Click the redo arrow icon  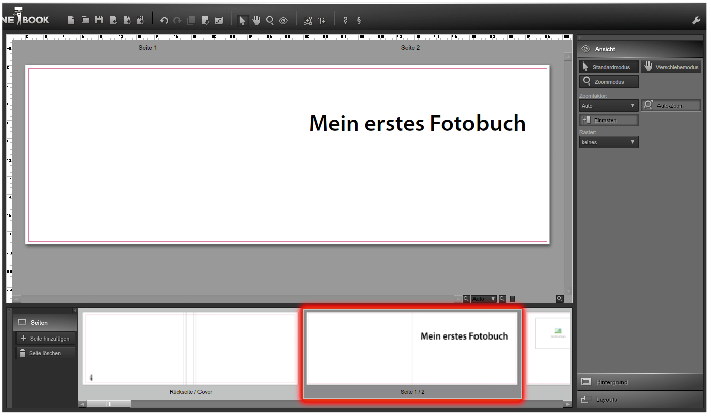point(177,20)
